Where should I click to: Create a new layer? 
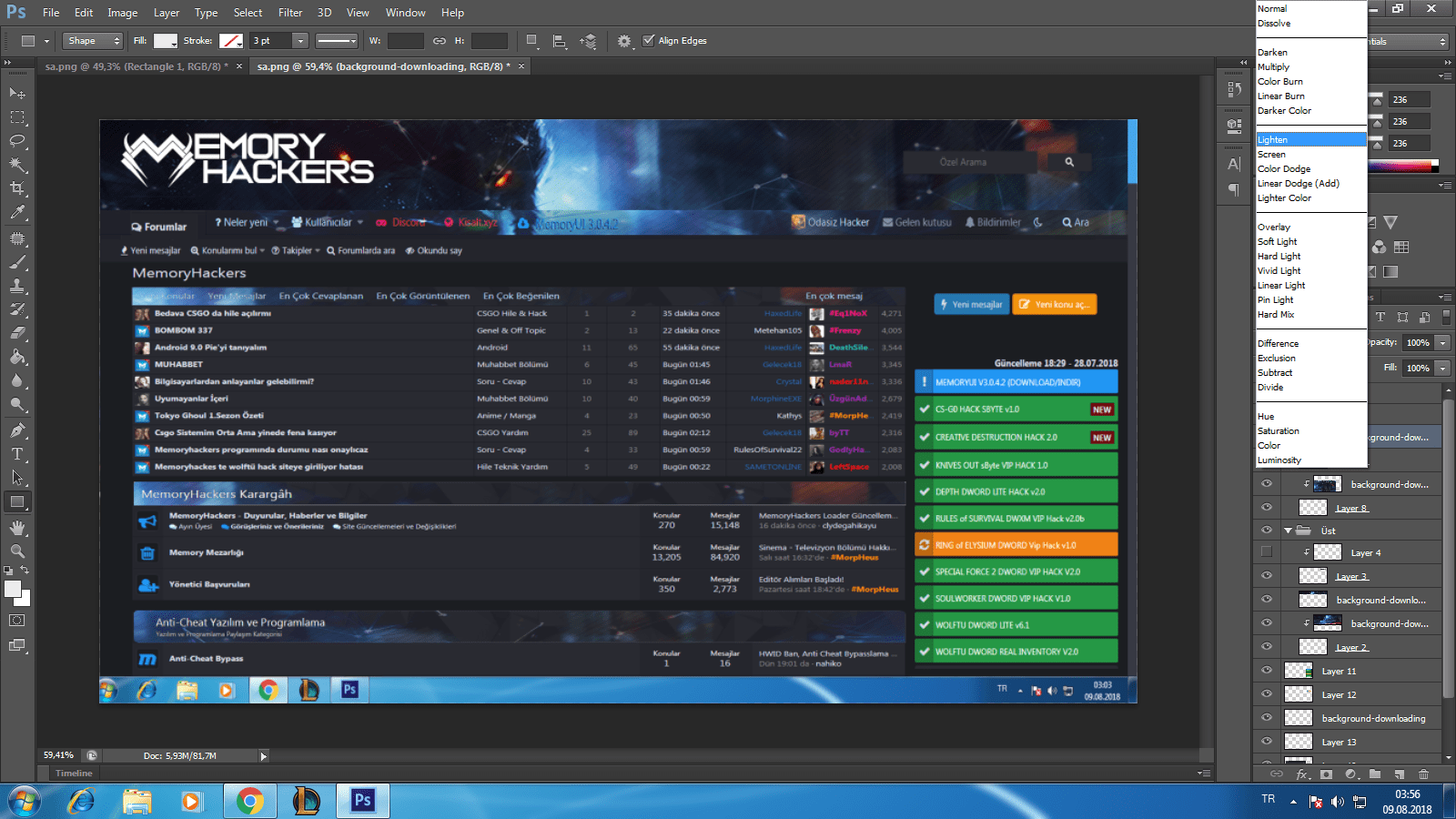[1400, 774]
